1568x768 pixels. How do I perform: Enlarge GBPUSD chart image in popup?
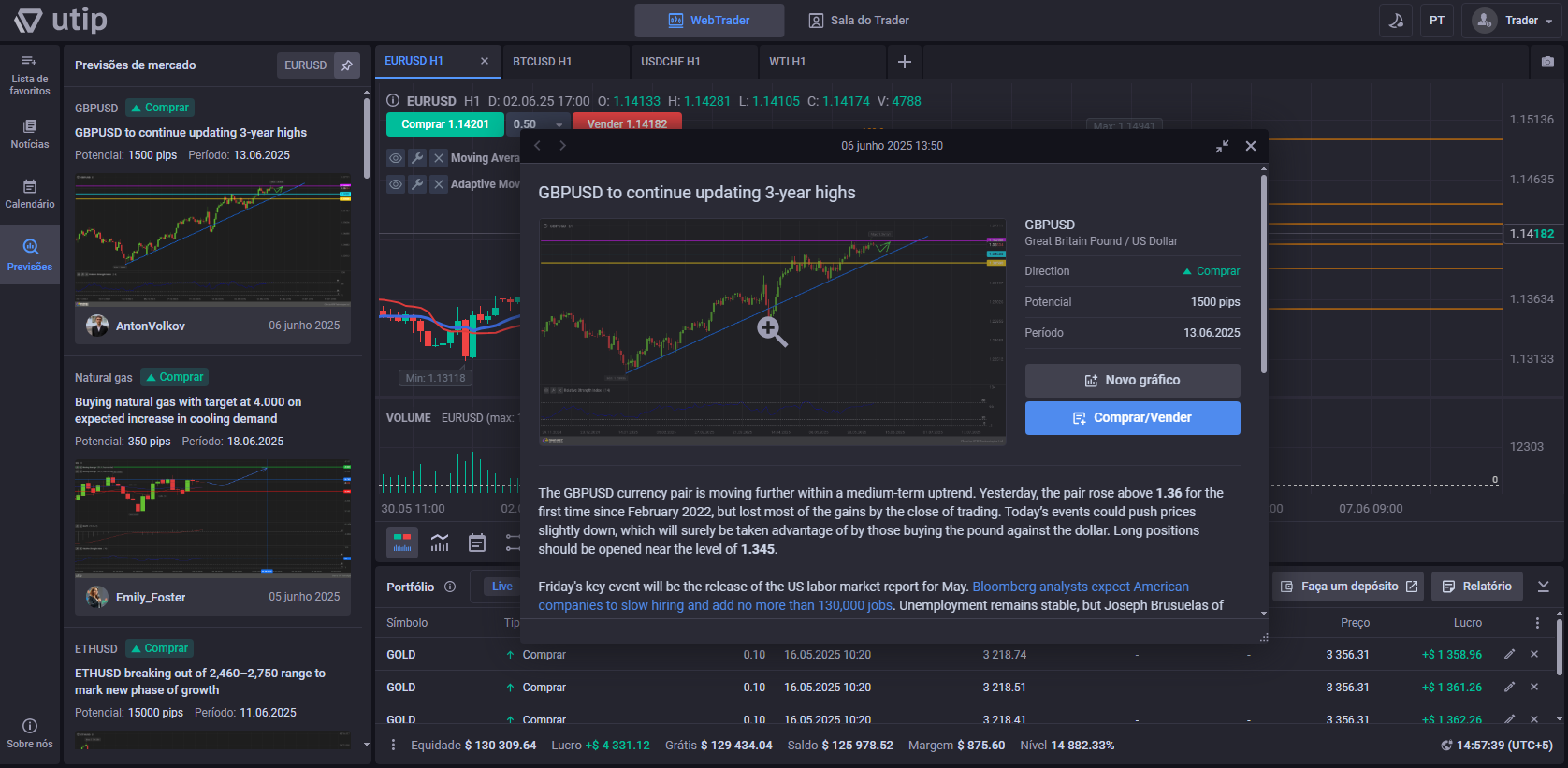(772, 331)
